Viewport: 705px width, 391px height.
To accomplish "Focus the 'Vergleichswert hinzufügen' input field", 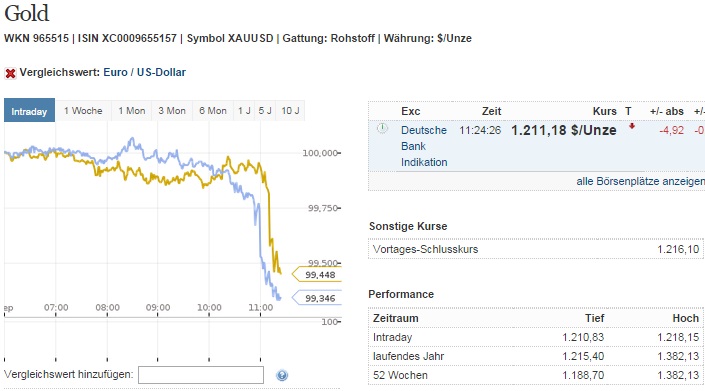I will (x=201, y=375).
